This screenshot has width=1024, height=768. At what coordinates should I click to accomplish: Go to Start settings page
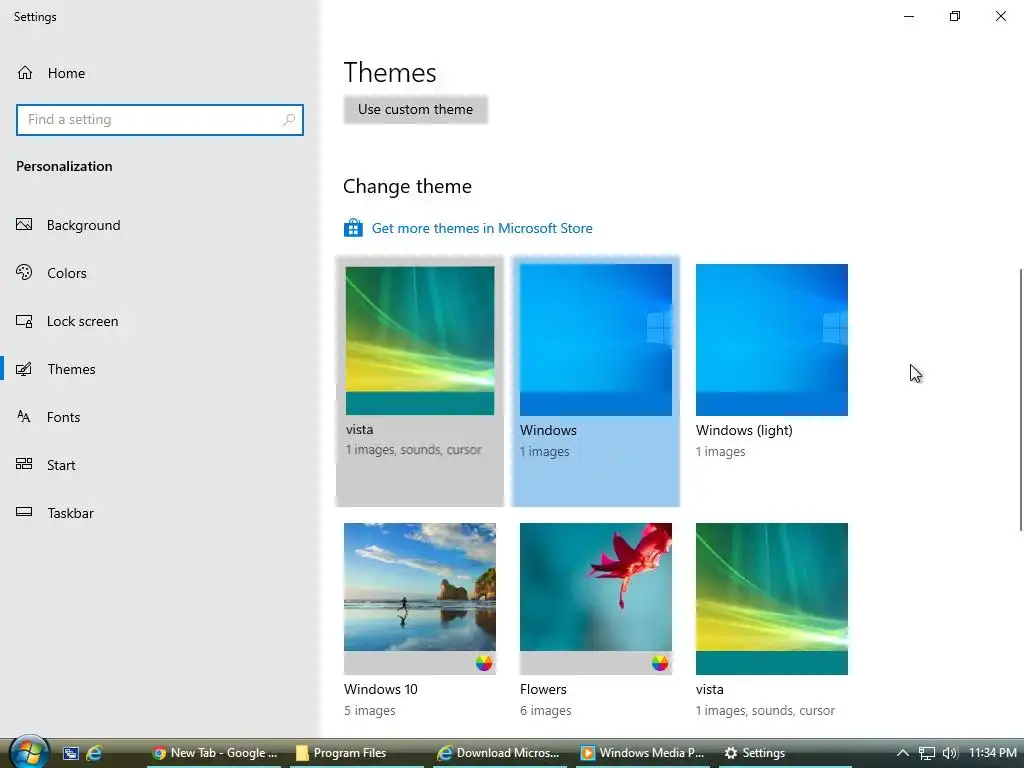[x=61, y=465]
